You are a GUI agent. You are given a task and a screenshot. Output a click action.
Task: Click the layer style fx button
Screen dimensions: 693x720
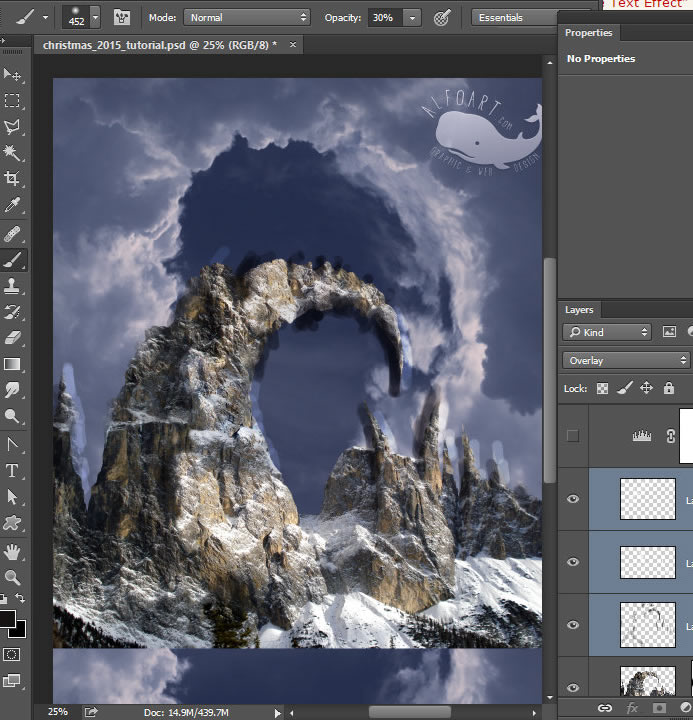coord(632,708)
